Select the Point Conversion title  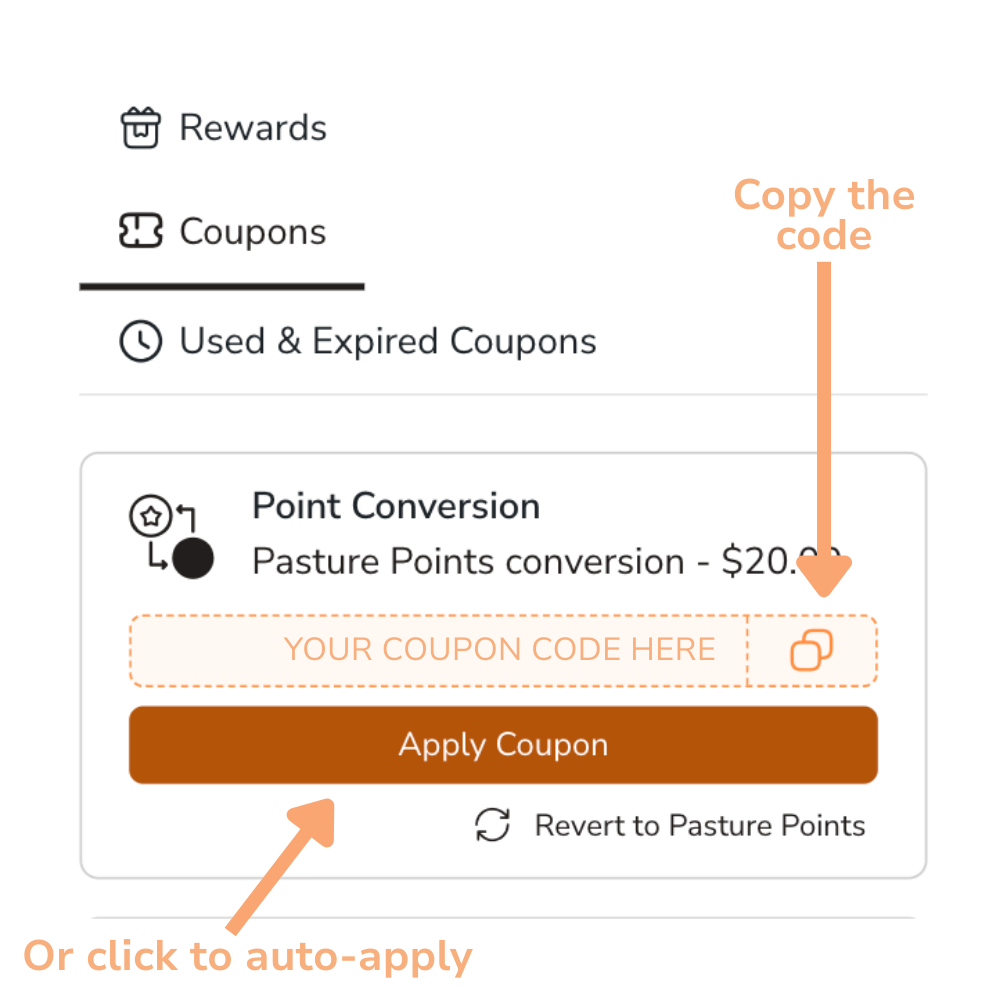pyautogui.click(x=396, y=506)
